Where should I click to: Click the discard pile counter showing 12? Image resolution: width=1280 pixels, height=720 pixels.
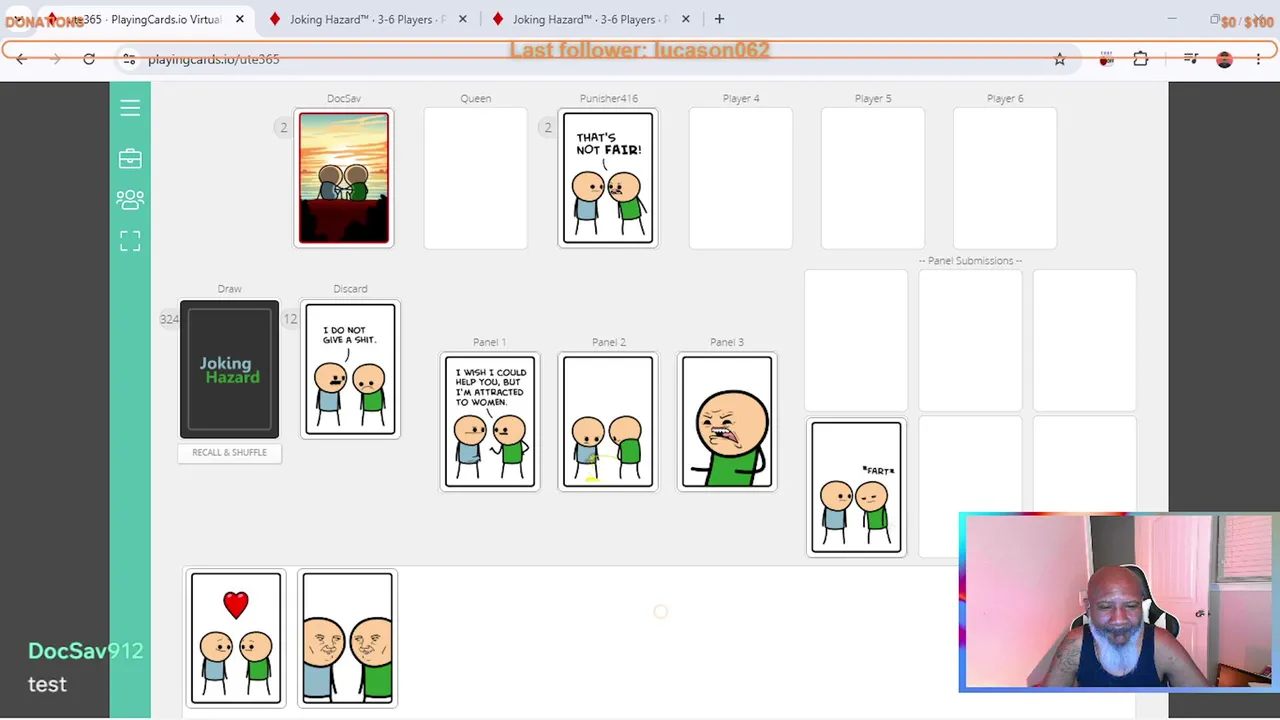pos(290,319)
